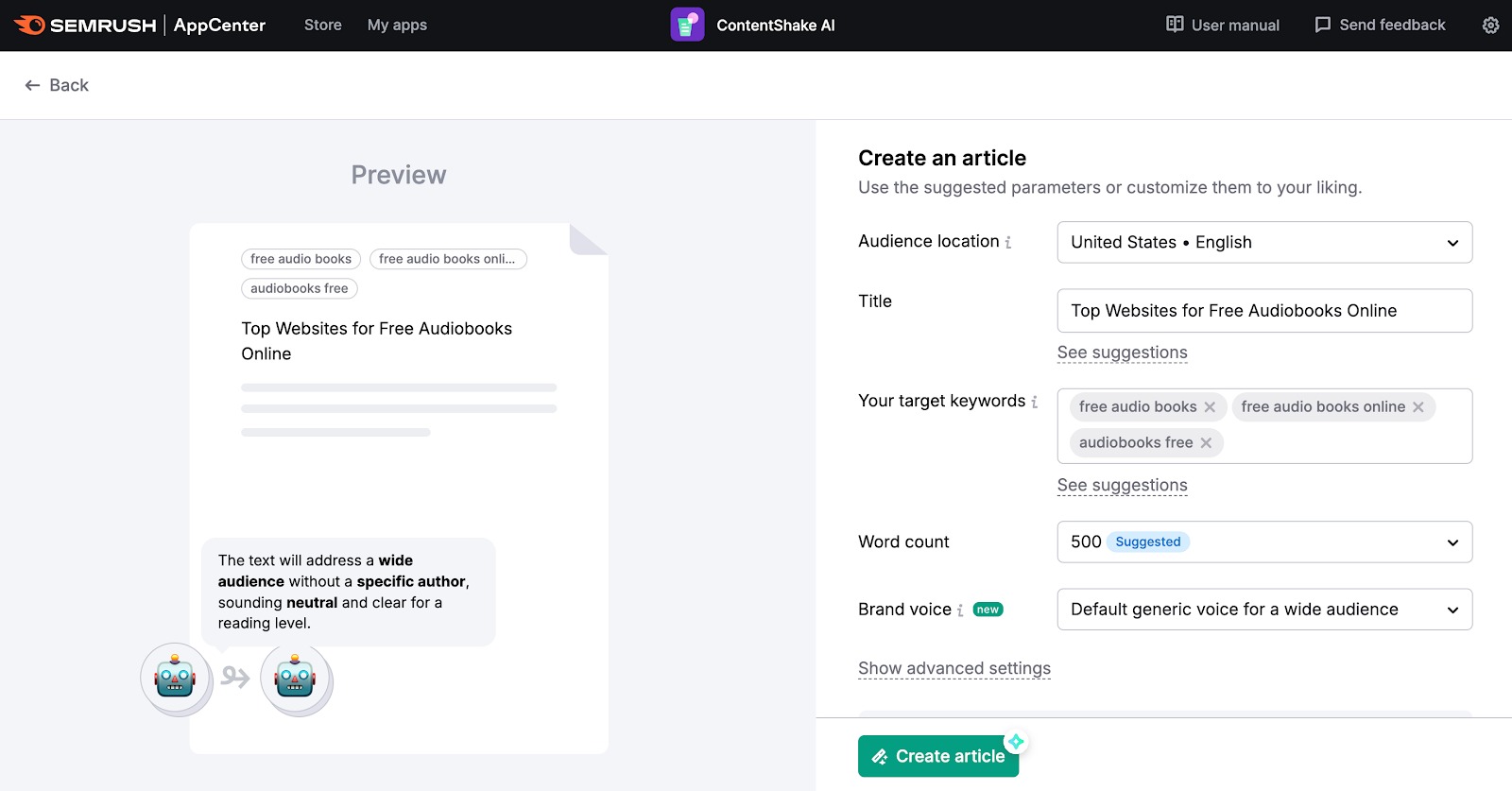Click 'audiobooks free' tag in preview
This screenshot has width=1512, height=791.
[x=300, y=288]
